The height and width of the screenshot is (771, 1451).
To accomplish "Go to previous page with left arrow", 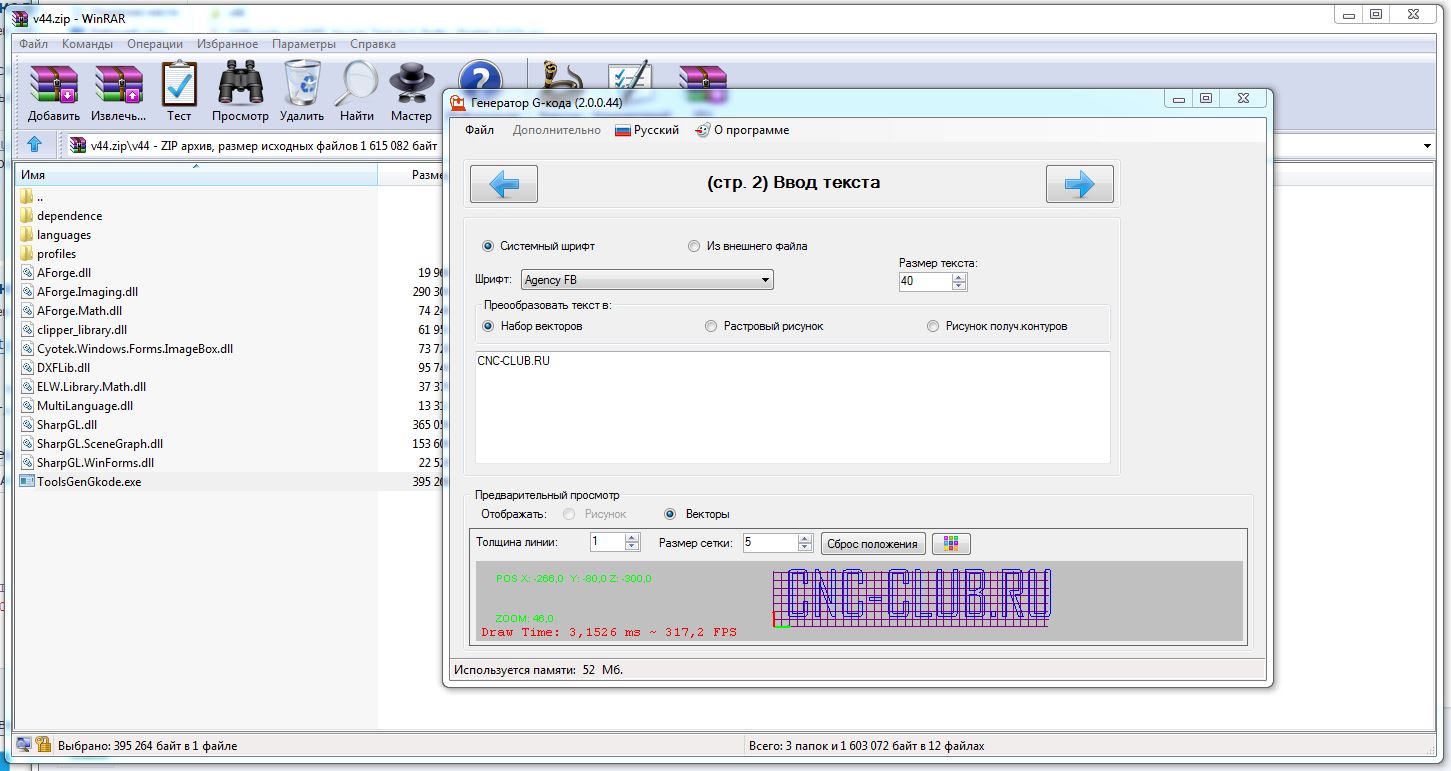I will [x=504, y=184].
